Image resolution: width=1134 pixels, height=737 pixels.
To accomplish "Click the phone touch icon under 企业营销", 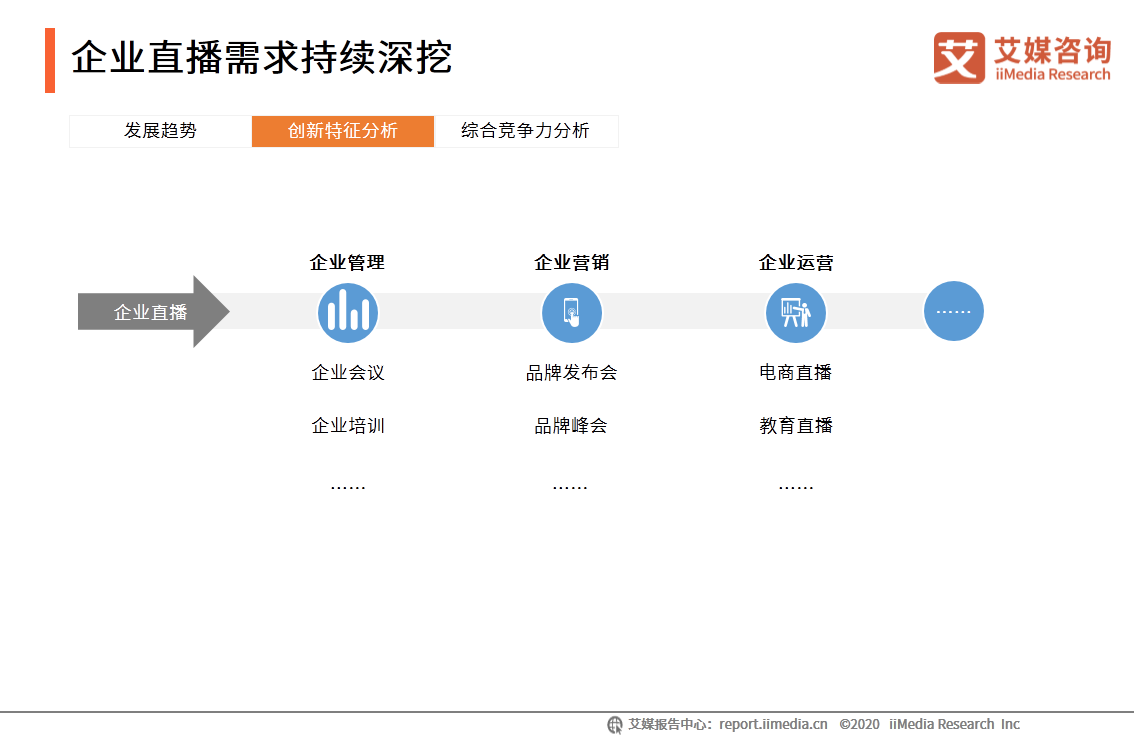I will (x=571, y=312).
